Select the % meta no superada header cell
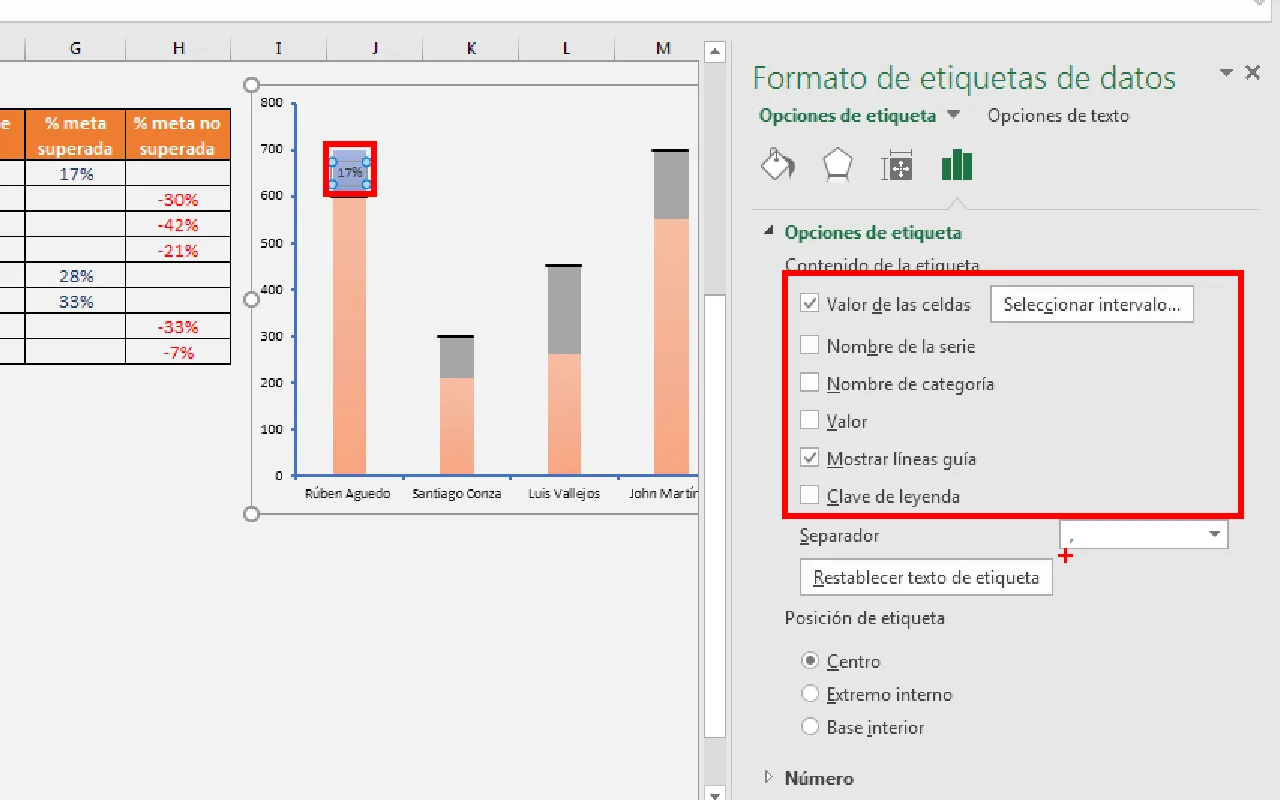 [x=179, y=136]
